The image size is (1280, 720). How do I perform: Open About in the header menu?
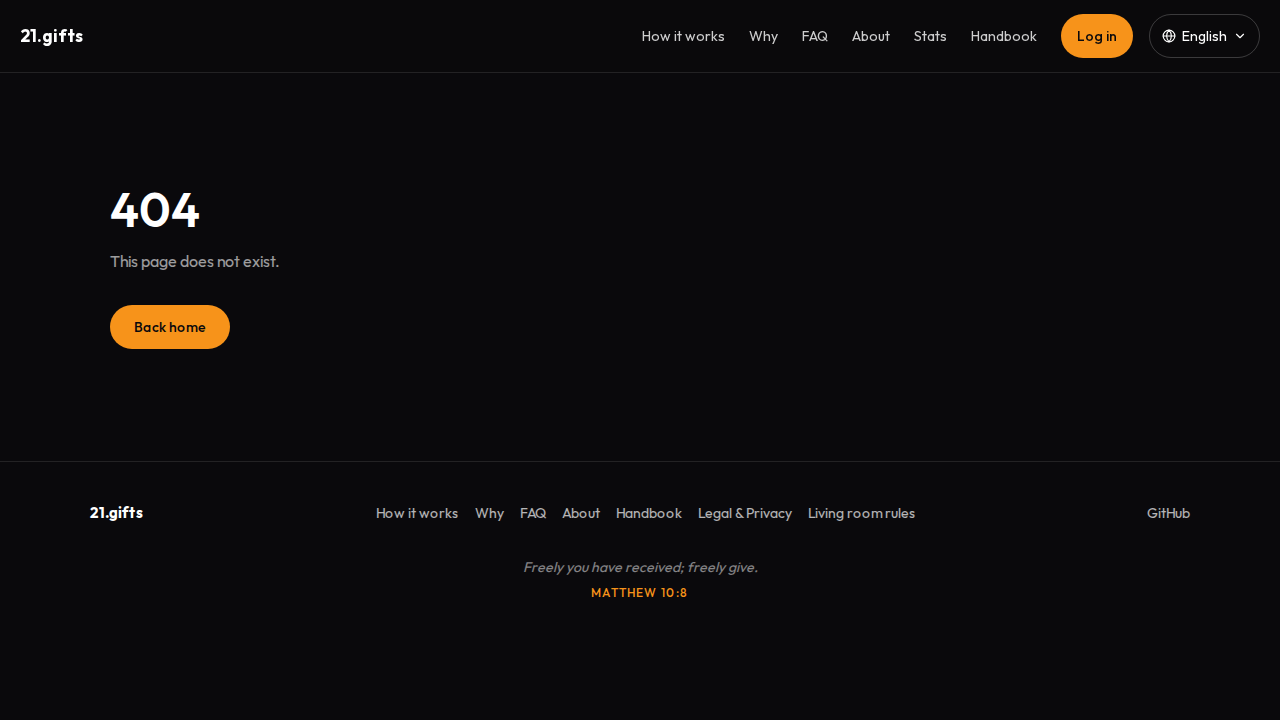click(x=871, y=36)
